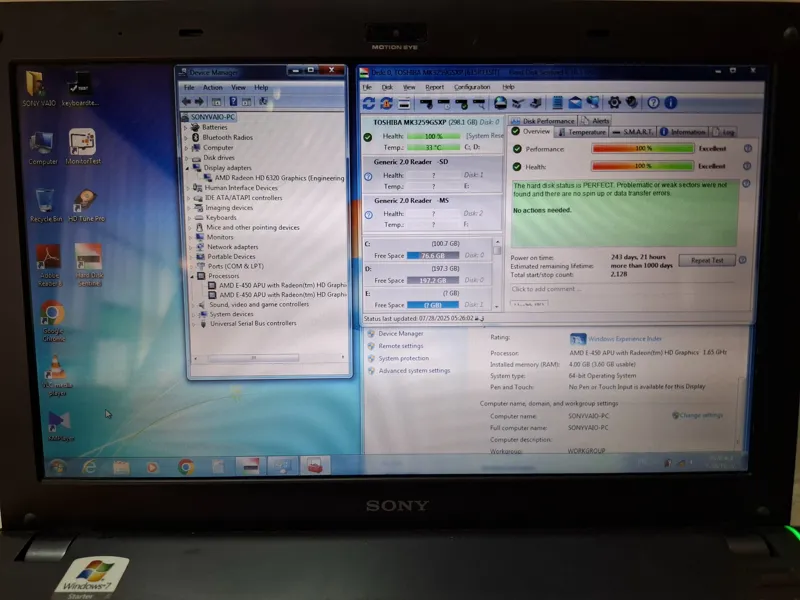Expand IDE ATA/ATAPI controllers node
The image size is (800, 600).
point(189,198)
